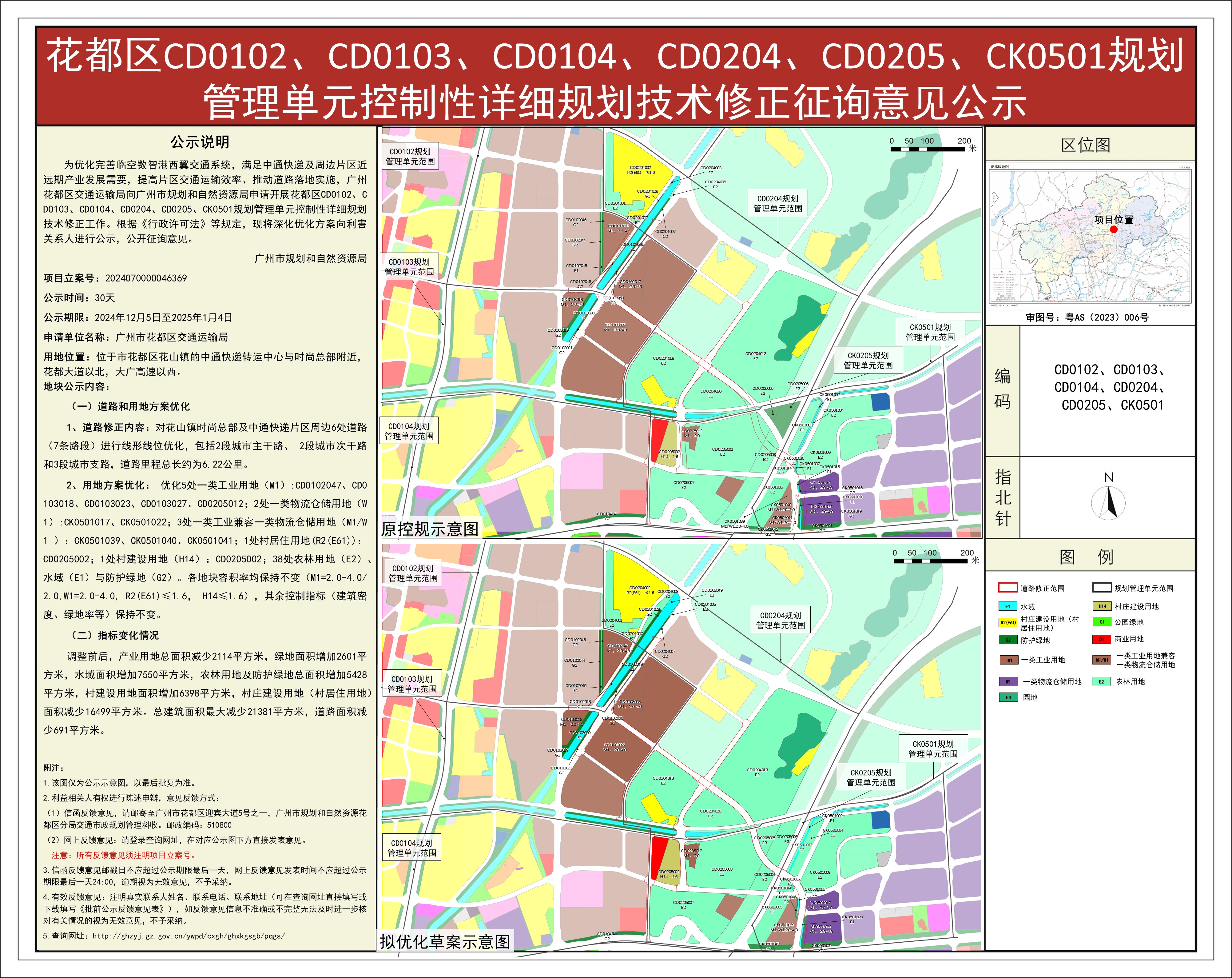Click the main title banner text
The width and height of the screenshot is (1232, 978).
pos(615,78)
